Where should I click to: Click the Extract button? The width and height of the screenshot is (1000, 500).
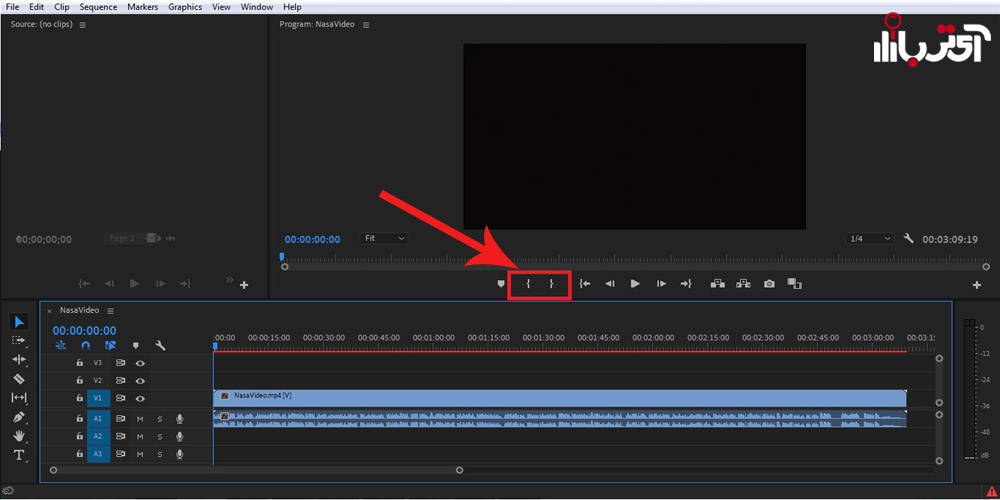click(743, 284)
